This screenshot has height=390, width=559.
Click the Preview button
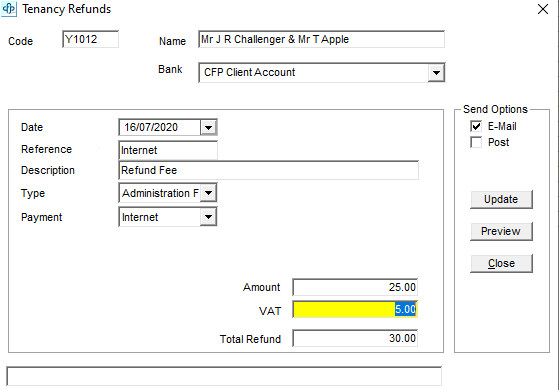(x=501, y=231)
